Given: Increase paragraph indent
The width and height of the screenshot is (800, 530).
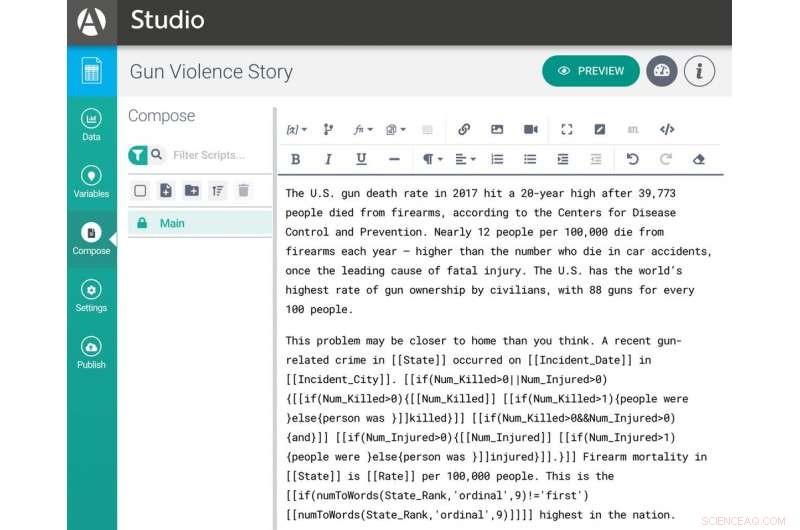Looking at the screenshot, I should point(563,159).
